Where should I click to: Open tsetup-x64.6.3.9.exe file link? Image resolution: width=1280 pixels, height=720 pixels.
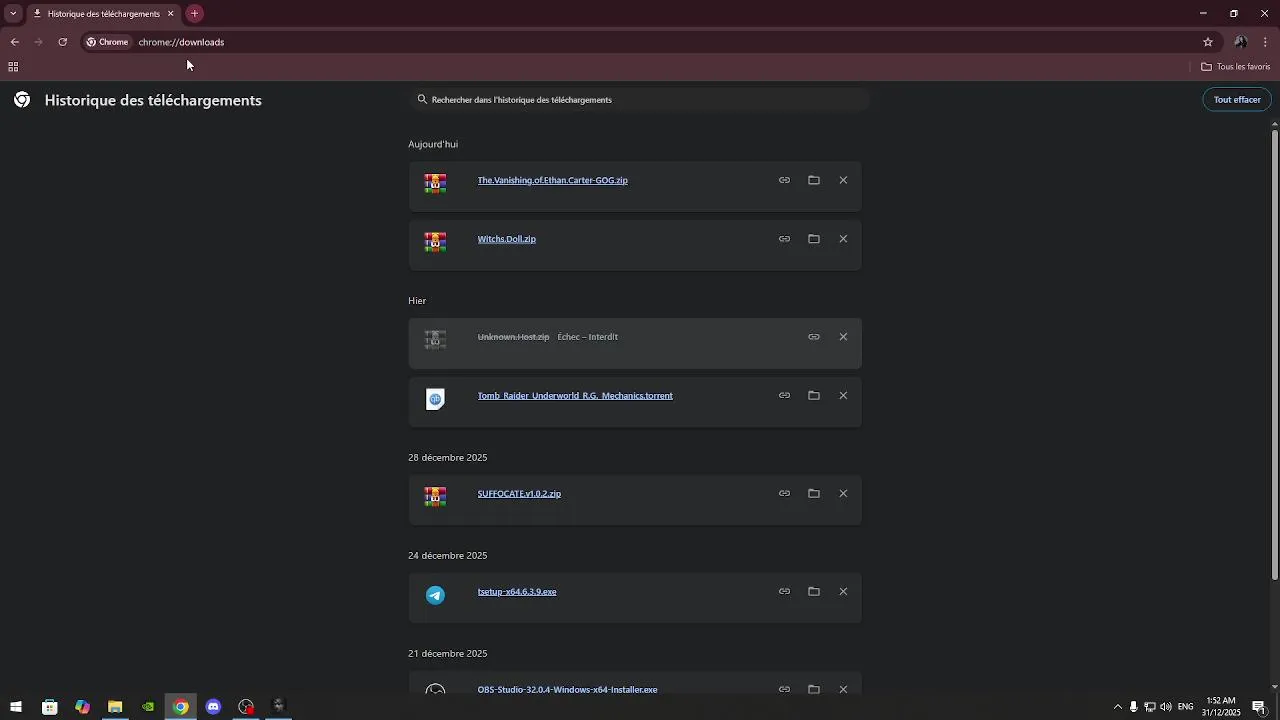click(x=517, y=591)
